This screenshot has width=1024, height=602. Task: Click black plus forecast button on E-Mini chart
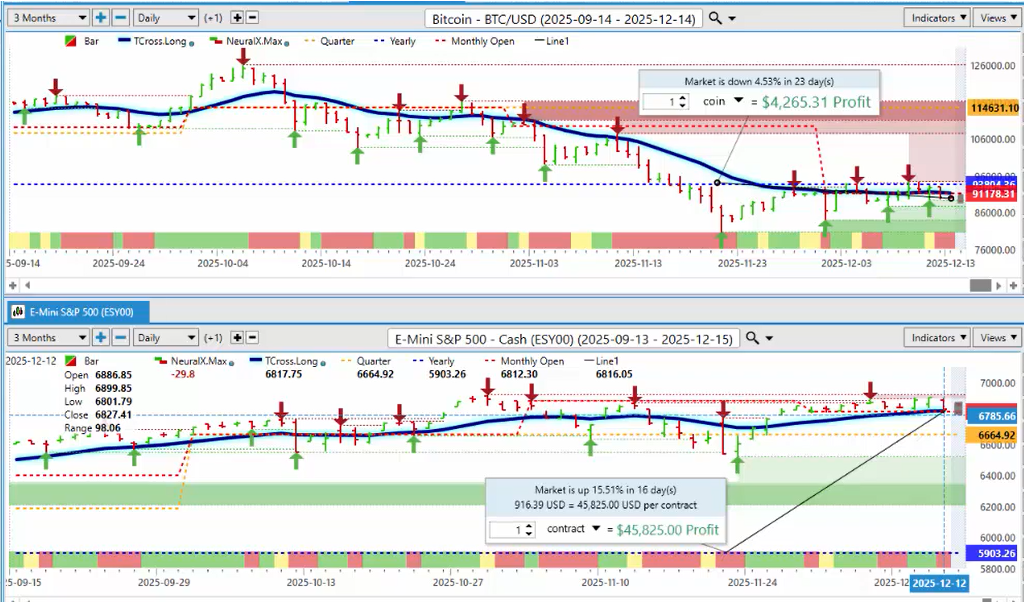[x=236, y=338]
